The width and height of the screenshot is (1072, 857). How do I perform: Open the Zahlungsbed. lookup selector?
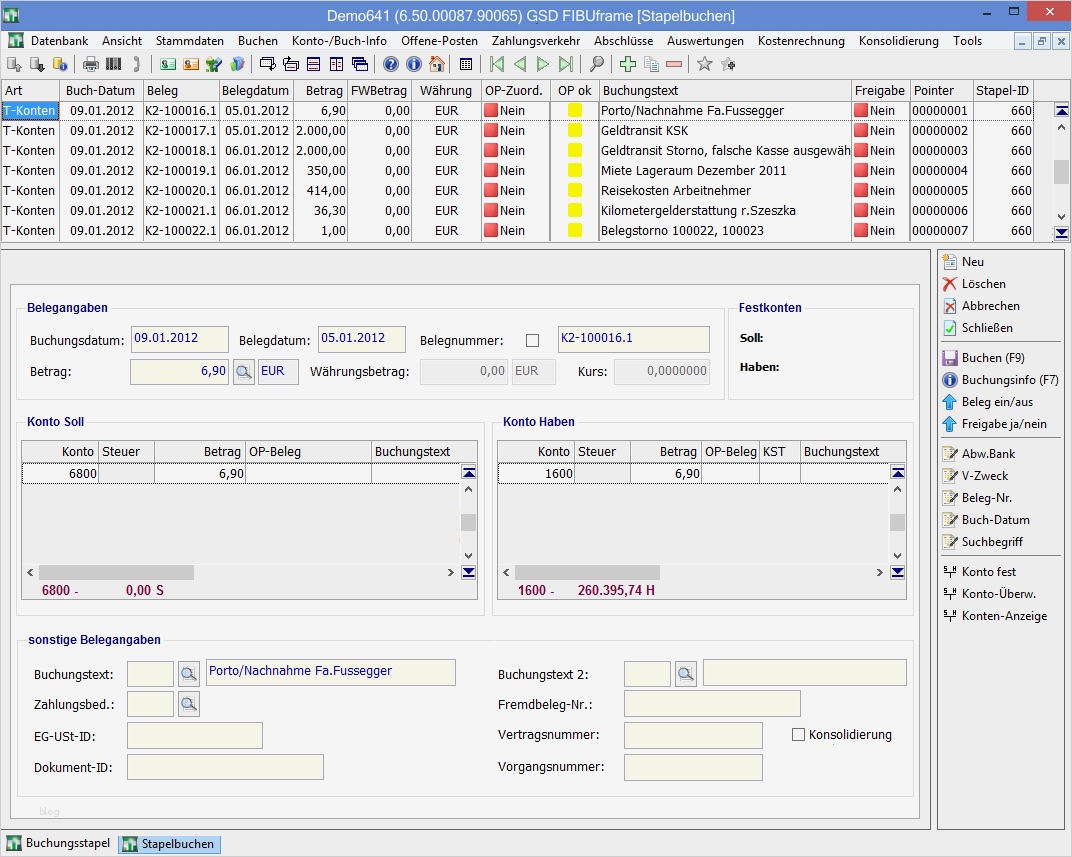click(x=189, y=703)
